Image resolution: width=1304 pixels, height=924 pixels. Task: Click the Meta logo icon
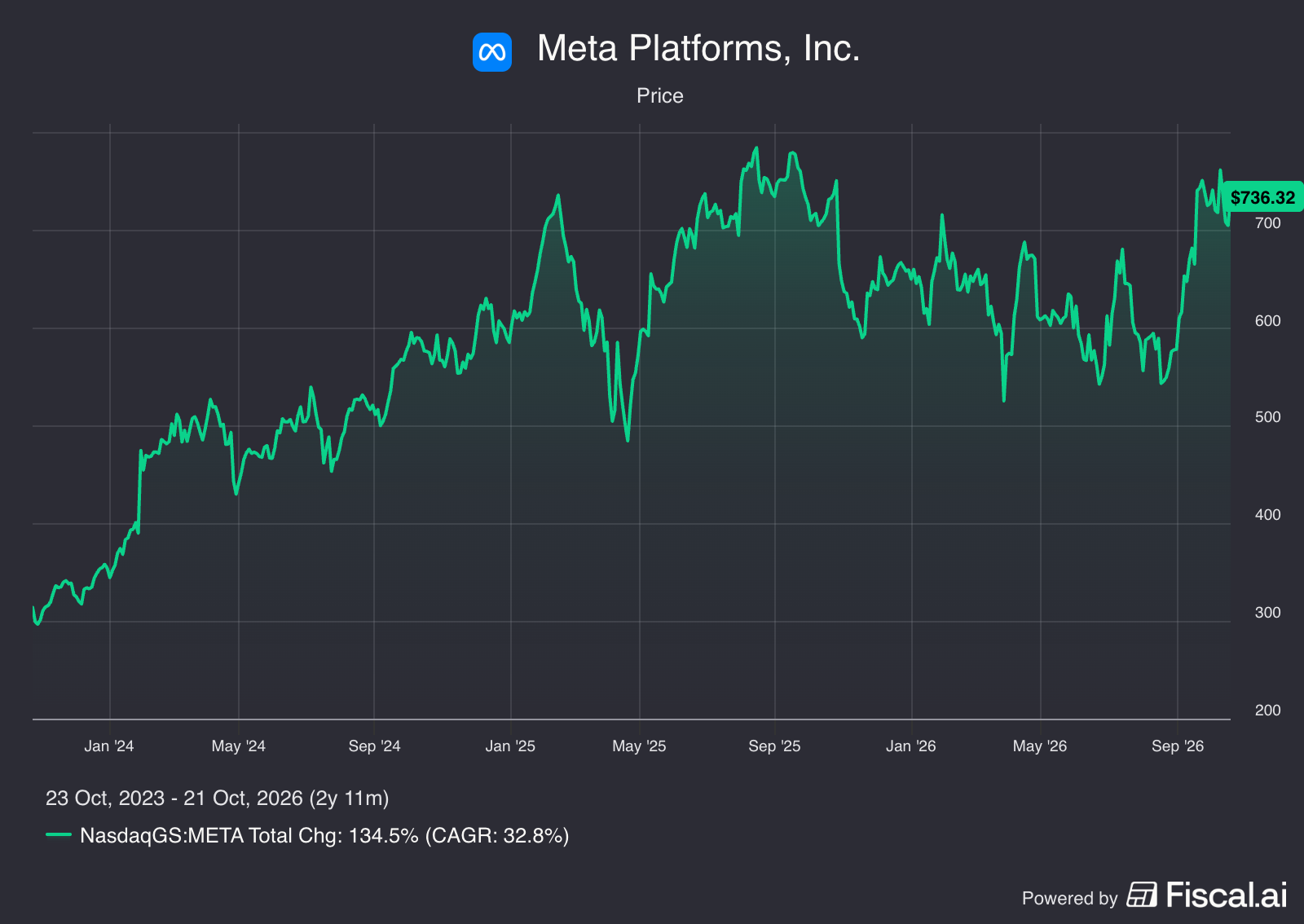click(492, 52)
